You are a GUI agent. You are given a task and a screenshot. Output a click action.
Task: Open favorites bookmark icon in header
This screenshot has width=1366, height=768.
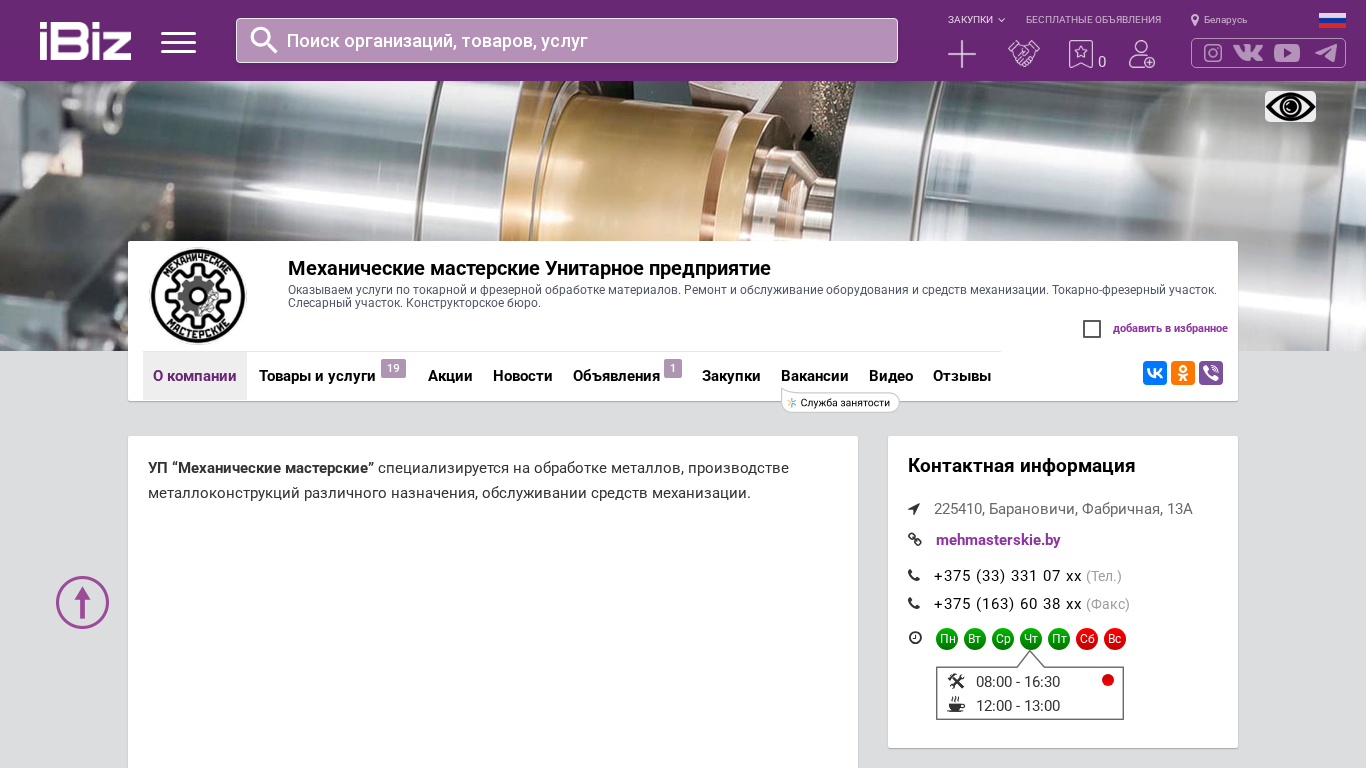click(x=1080, y=54)
